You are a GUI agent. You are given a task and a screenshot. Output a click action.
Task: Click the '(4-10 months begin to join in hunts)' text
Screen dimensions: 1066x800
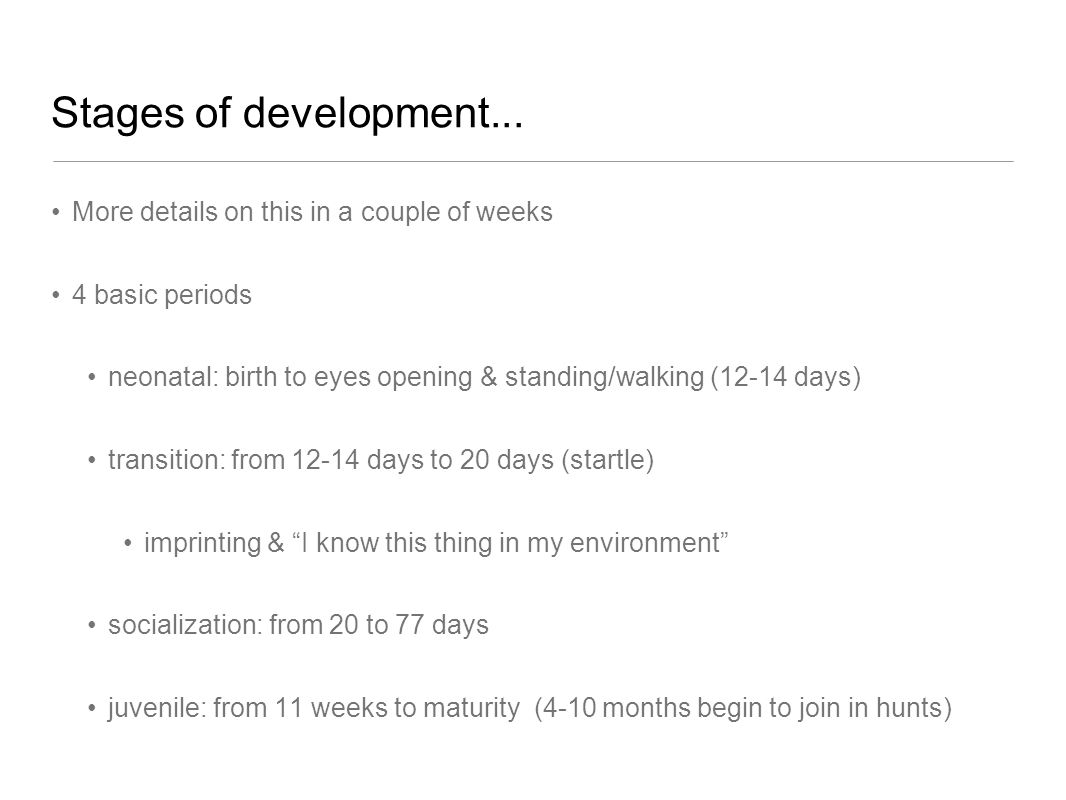point(743,708)
